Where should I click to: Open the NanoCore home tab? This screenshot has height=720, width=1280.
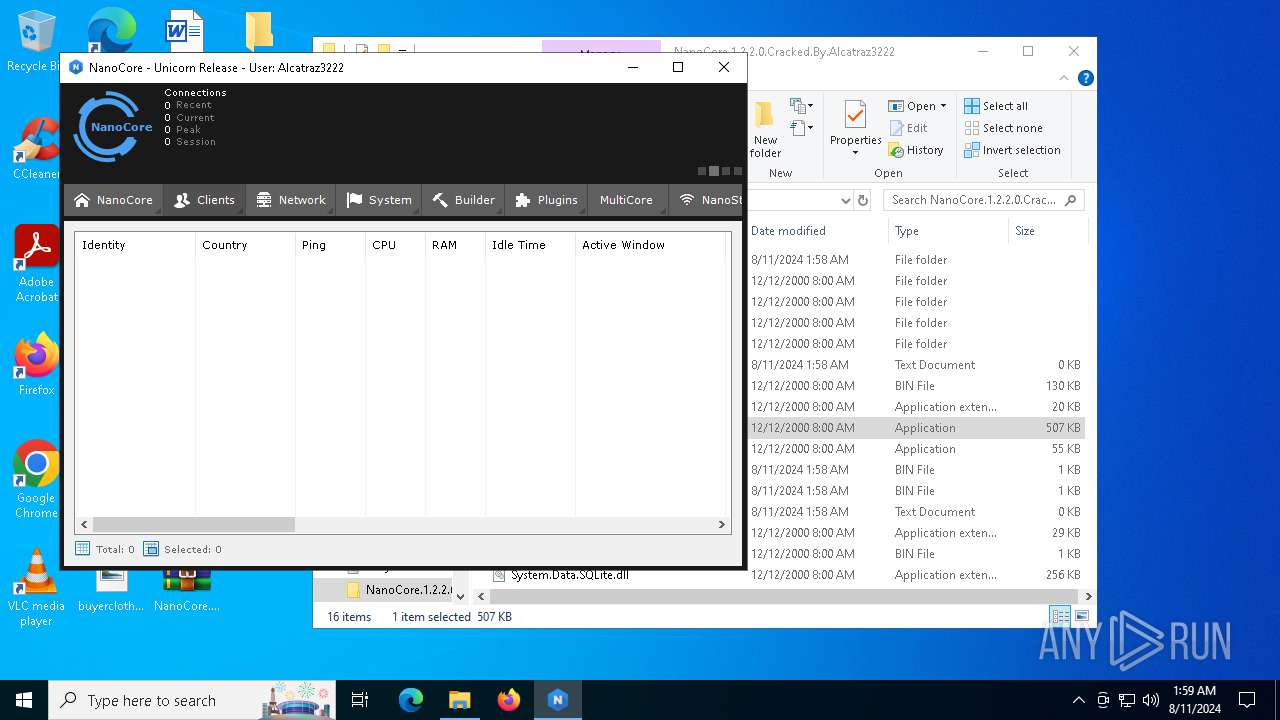114,200
